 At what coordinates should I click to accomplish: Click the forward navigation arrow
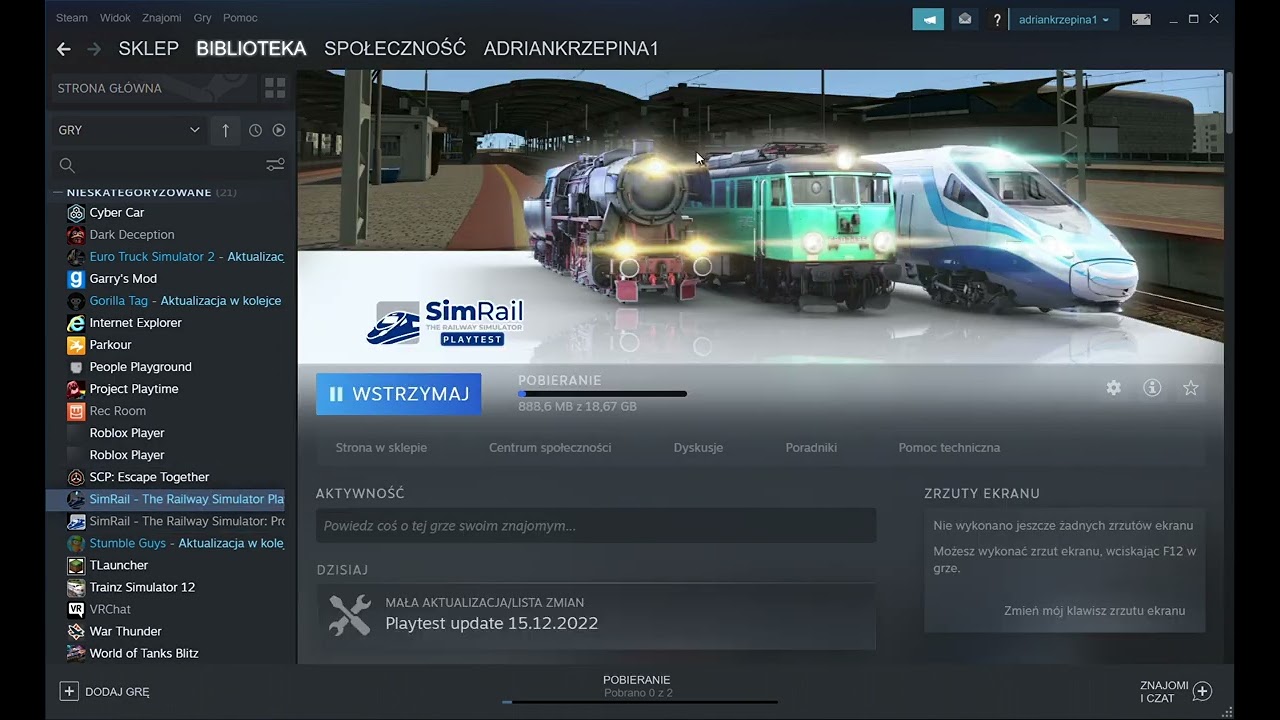[x=94, y=49]
